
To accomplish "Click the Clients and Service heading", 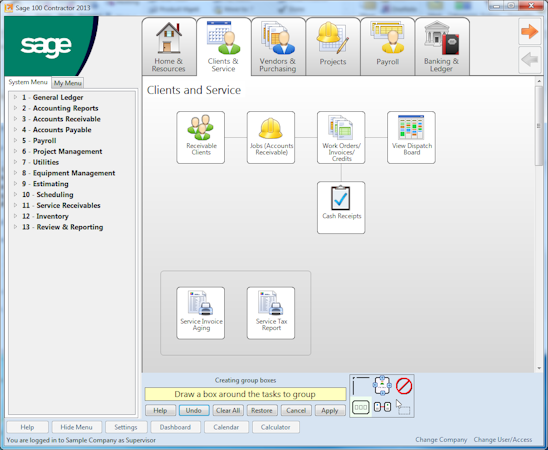I will (x=194, y=90).
